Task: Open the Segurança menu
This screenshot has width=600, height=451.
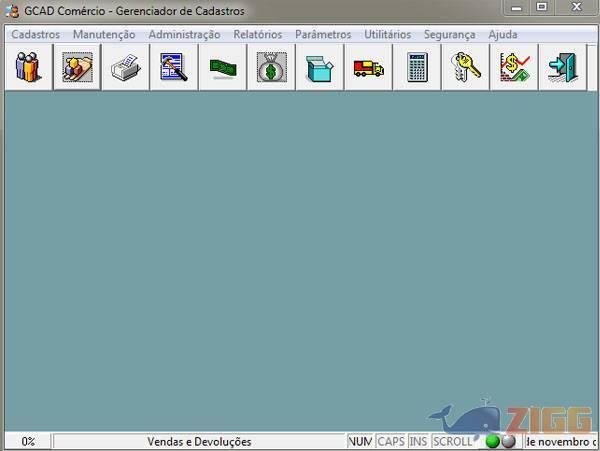Action: point(450,34)
